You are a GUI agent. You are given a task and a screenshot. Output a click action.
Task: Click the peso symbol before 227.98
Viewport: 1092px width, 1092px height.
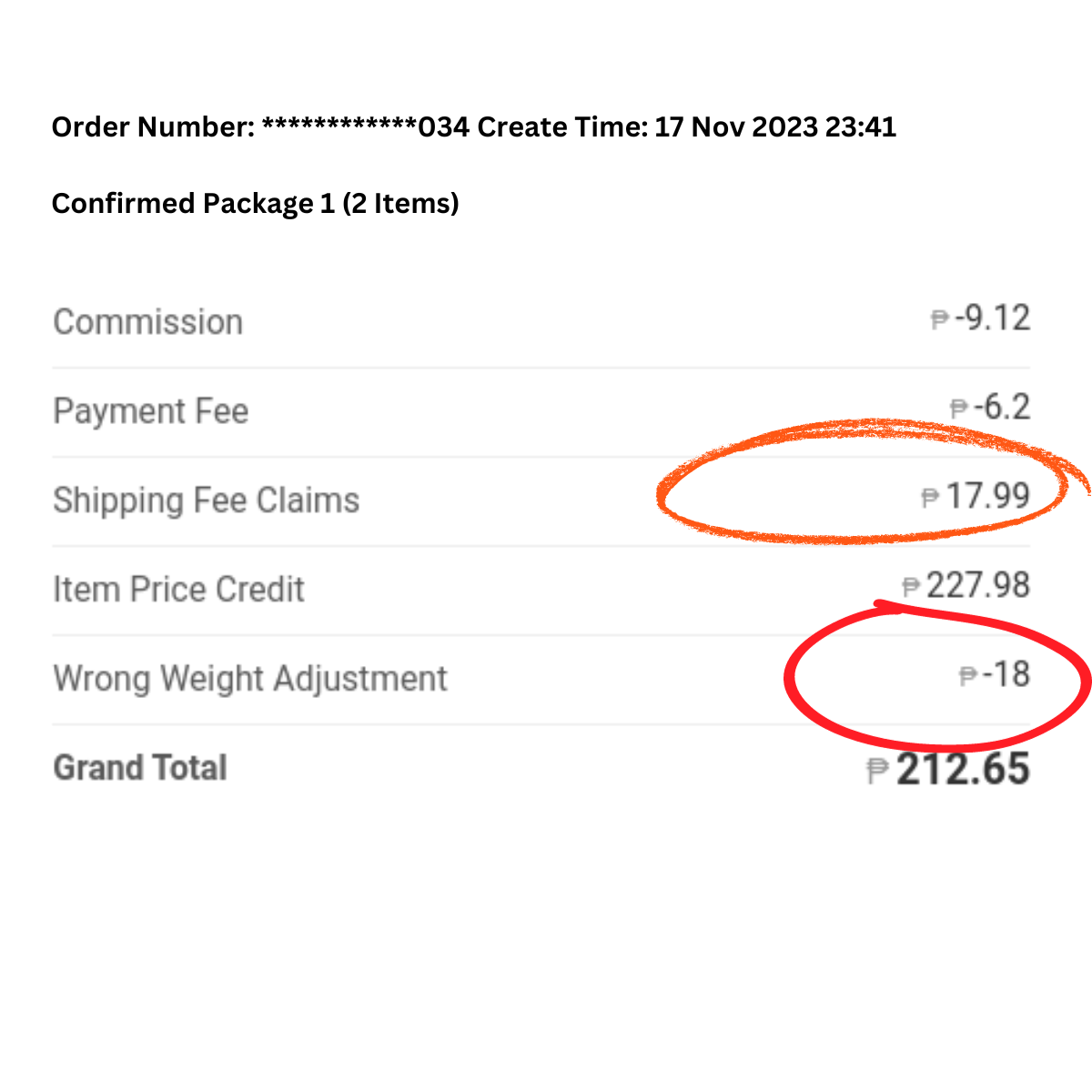point(911,587)
